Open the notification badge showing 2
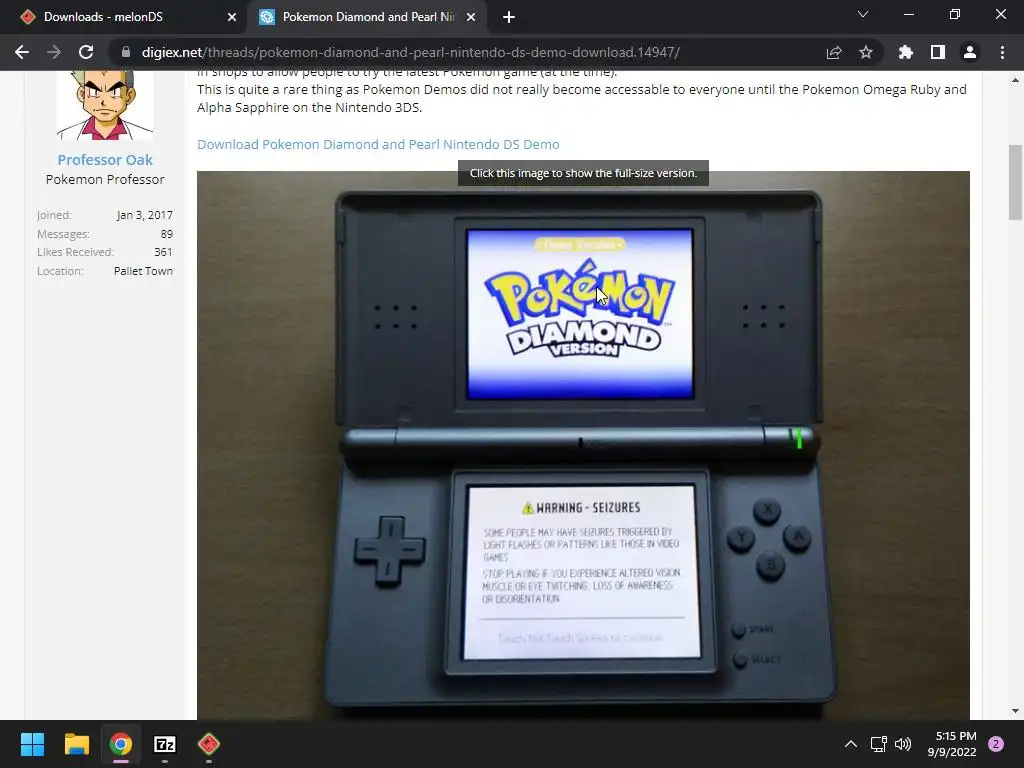This screenshot has height=768, width=1024. click(996, 744)
